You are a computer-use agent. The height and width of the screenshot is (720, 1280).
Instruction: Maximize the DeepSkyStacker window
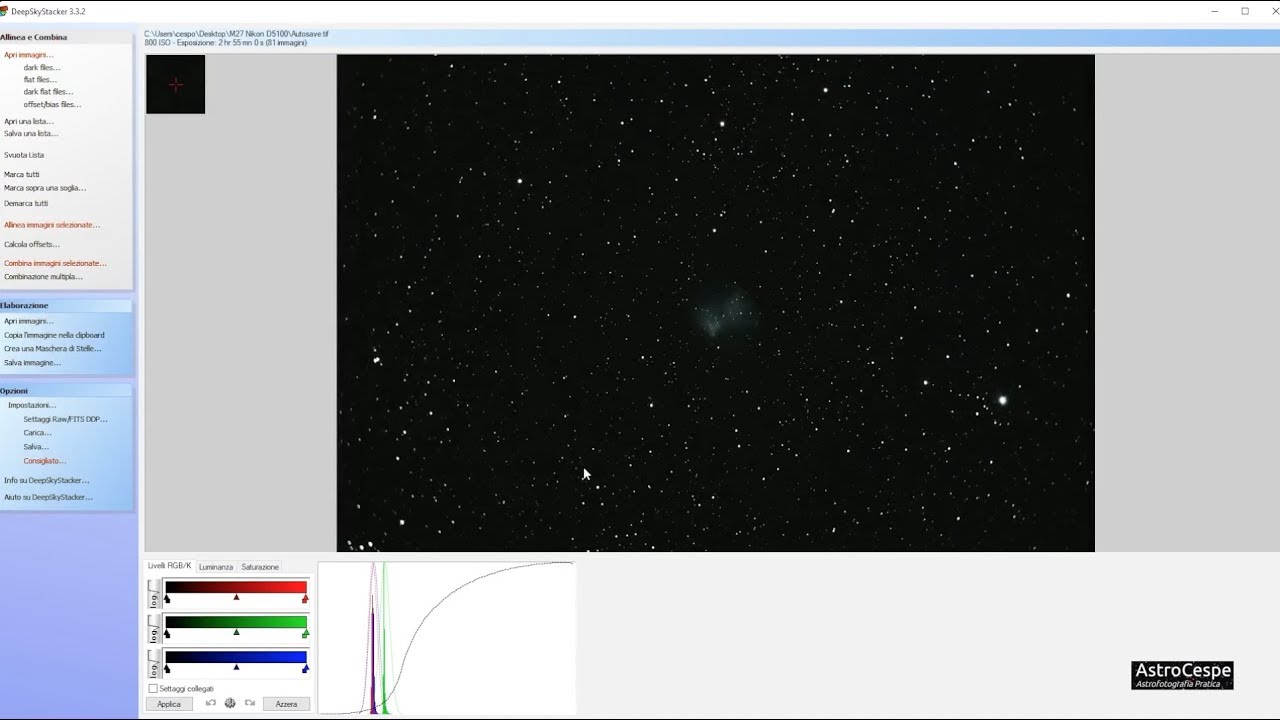click(1245, 11)
